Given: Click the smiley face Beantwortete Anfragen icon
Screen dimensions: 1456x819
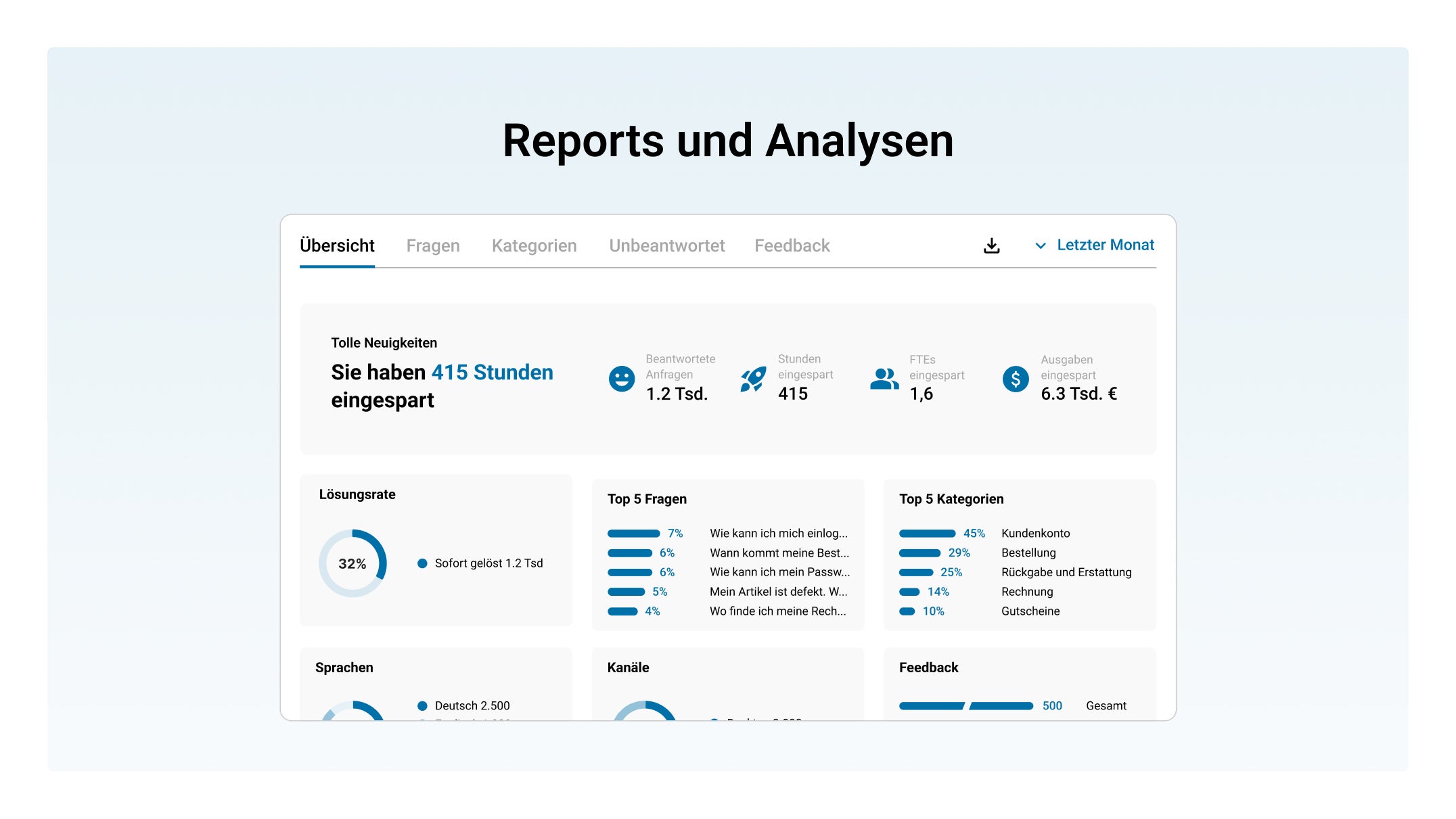Looking at the screenshot, I should pyautogui.click(x=621, y=379).
